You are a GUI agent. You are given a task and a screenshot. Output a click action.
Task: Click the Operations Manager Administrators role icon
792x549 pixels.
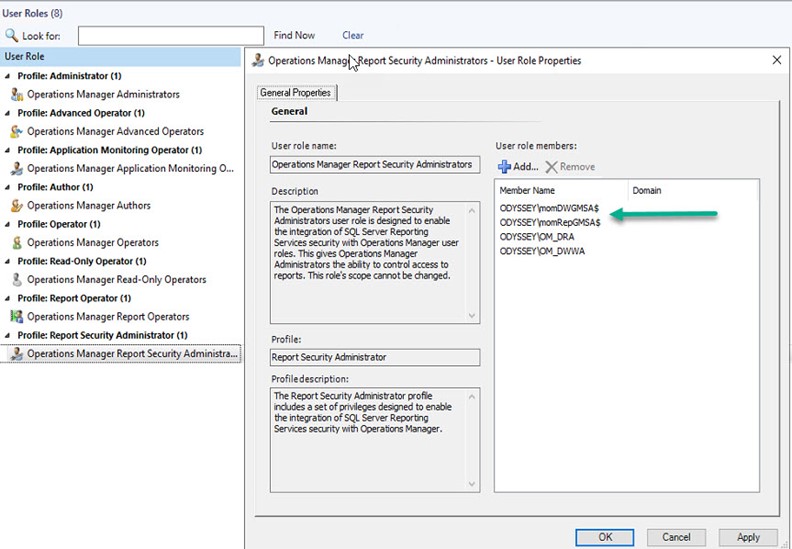tap(17, 94)
